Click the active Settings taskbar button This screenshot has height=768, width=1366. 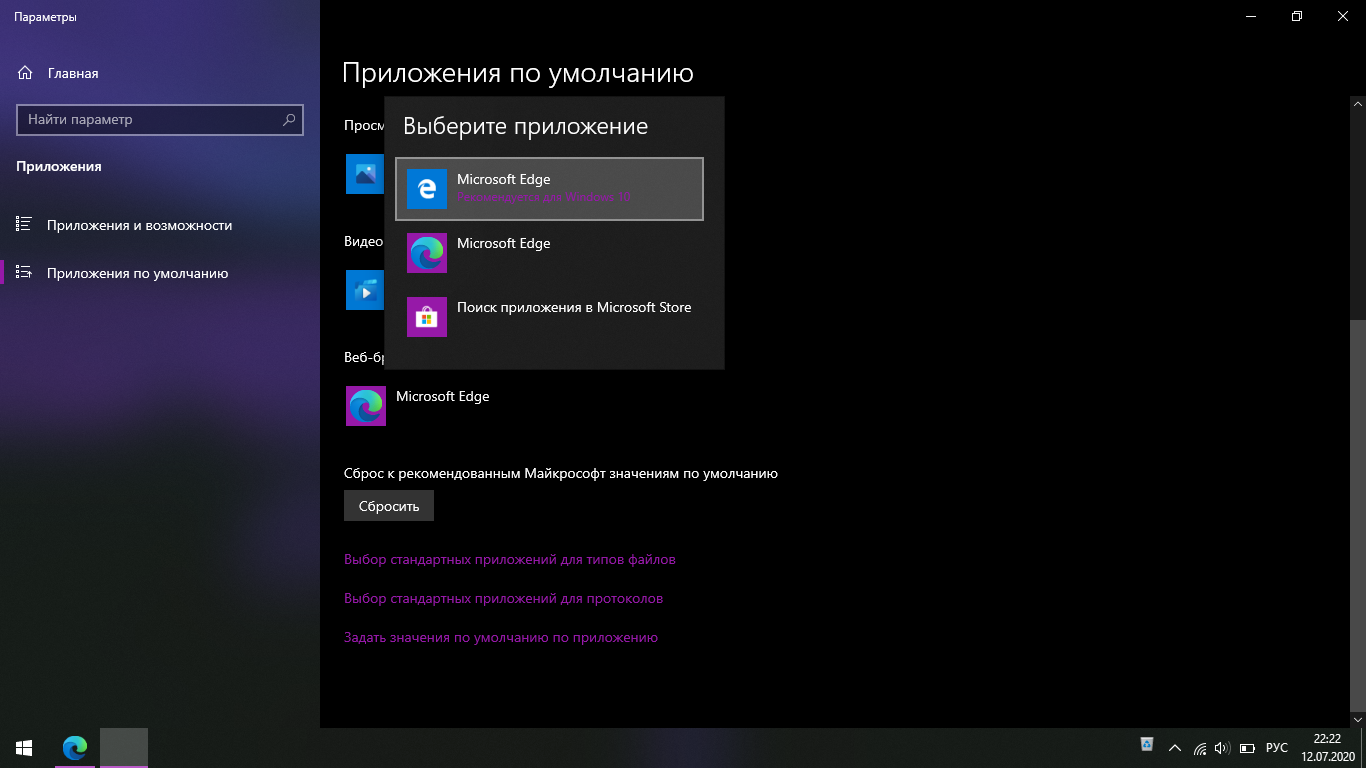(124, 748)
